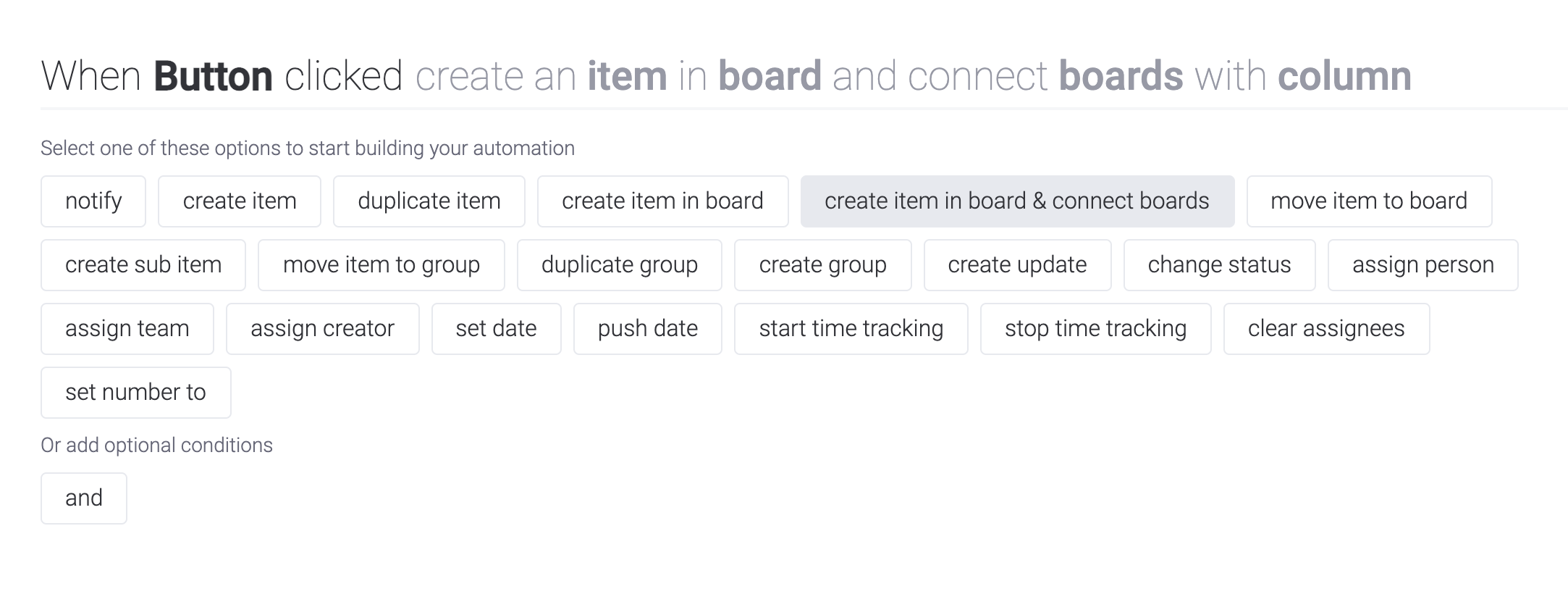The width and height of the screenshot is (1568, 610).
Task: Select start time tracking action
Action: pos(851,329)
